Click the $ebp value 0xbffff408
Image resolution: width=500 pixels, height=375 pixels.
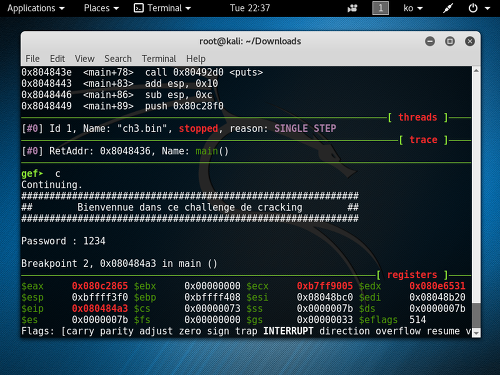pyautogui.click(x=212, y=297)
